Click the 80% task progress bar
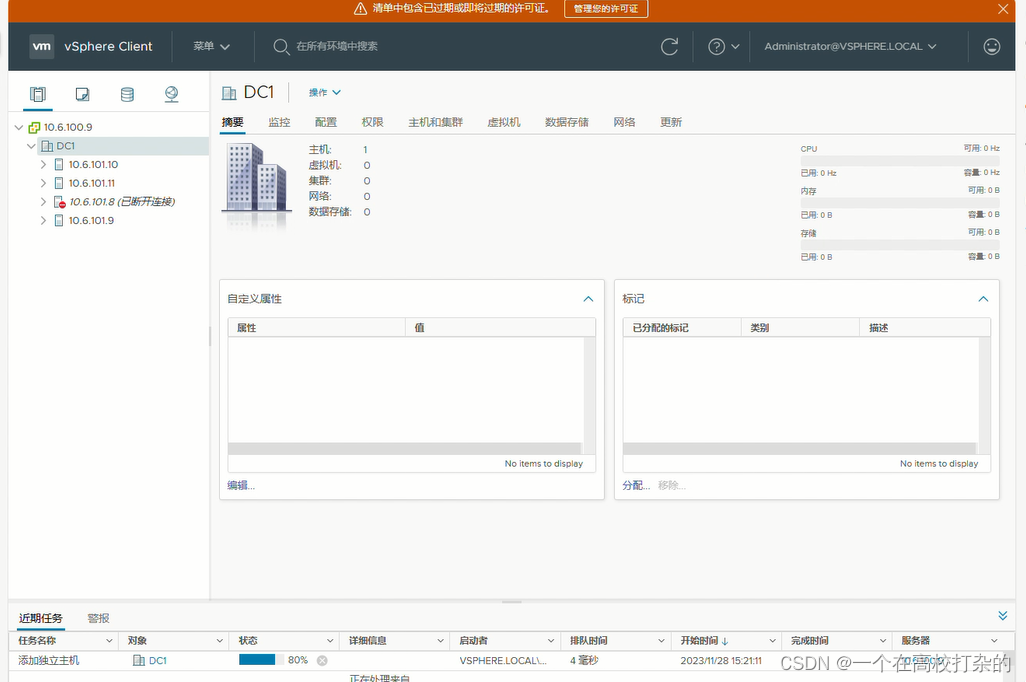The width and height of the screenshot is (1026, 682). click(x=261, y=660)
